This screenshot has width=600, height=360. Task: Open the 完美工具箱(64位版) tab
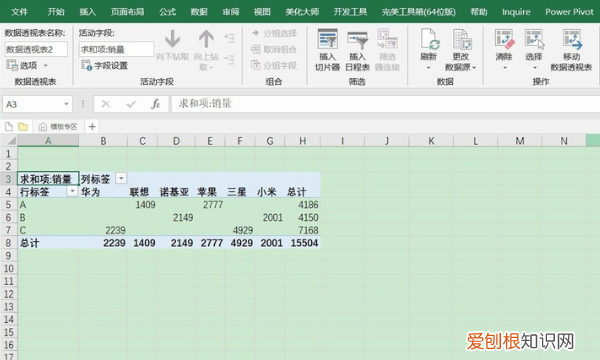click(x=419, y=12)
